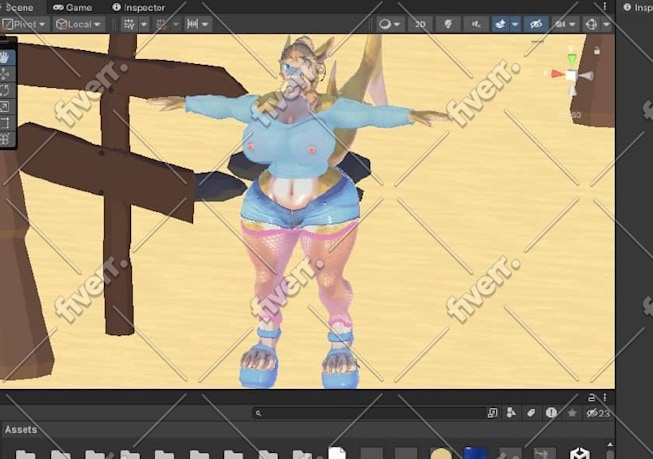The height and width of the screenshot is (459, 653).
Task: Select the Hand (View) tool
Action: tap(6, 57)
